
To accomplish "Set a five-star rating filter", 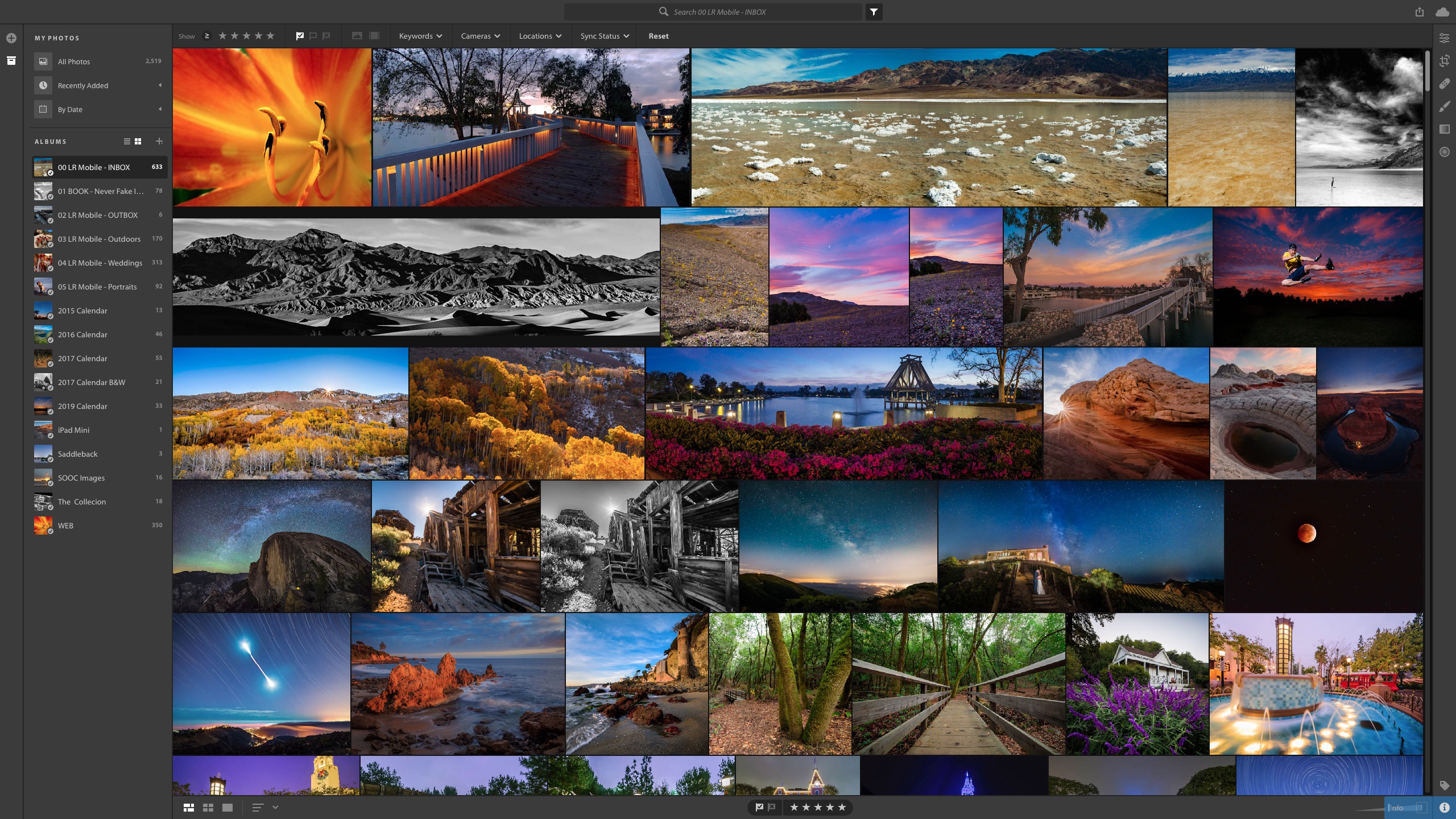I will [x=271, y=35].
